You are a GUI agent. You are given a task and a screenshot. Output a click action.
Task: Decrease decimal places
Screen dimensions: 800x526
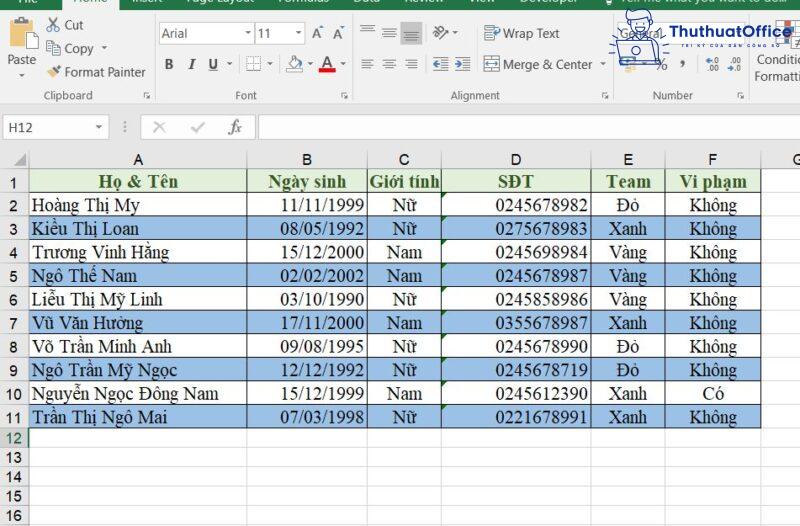734,64
